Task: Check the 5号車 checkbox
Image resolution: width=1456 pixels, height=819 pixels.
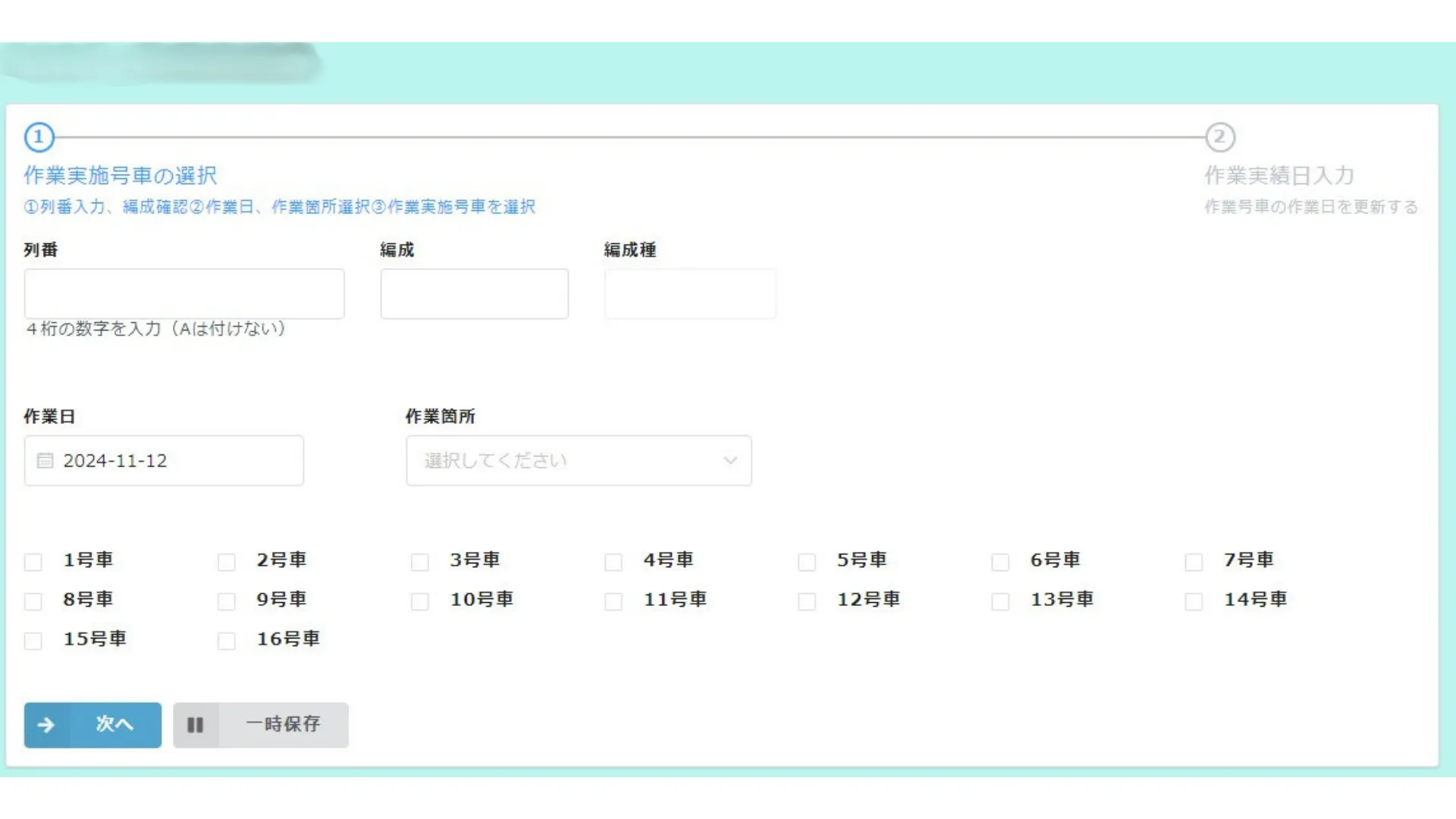Action: (x=806, y=561)
